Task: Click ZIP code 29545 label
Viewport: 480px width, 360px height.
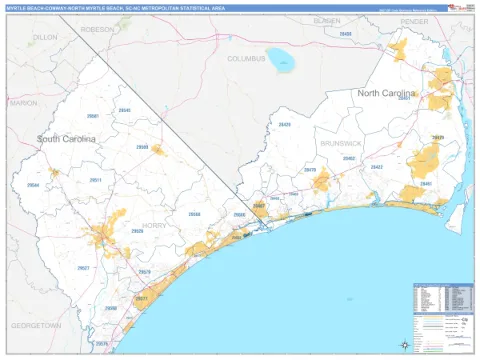Action: click(x=125, y=110)
